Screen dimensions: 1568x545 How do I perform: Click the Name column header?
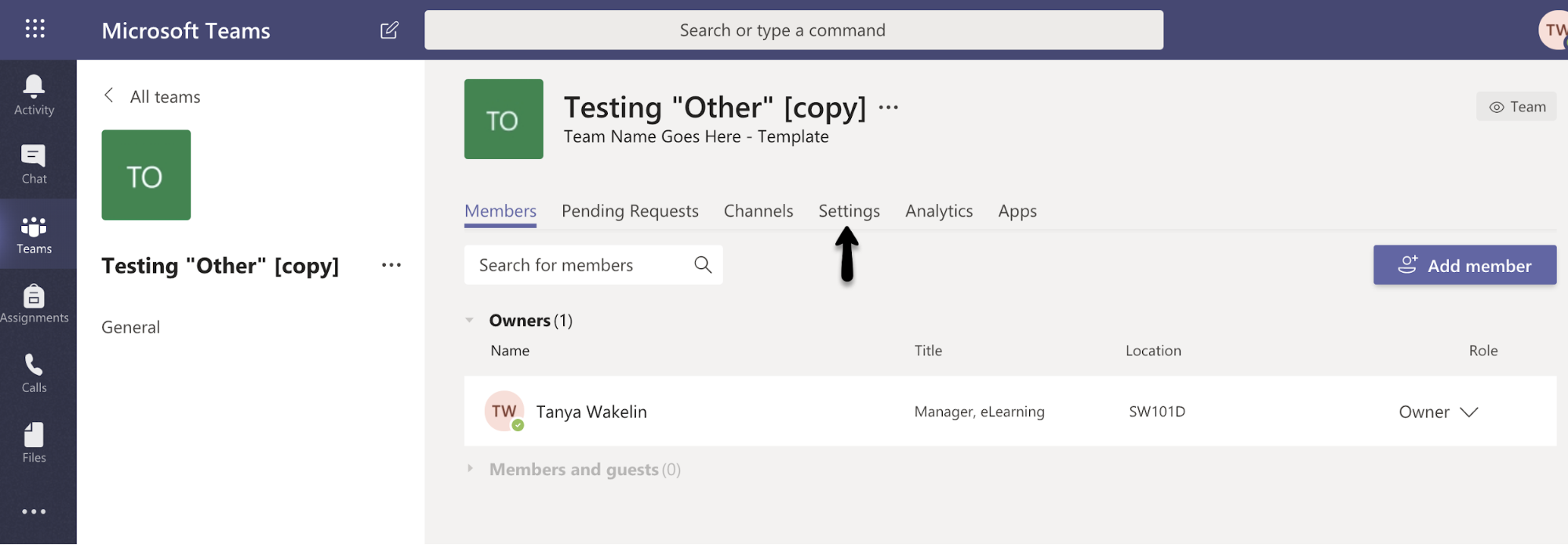[510, 351]
